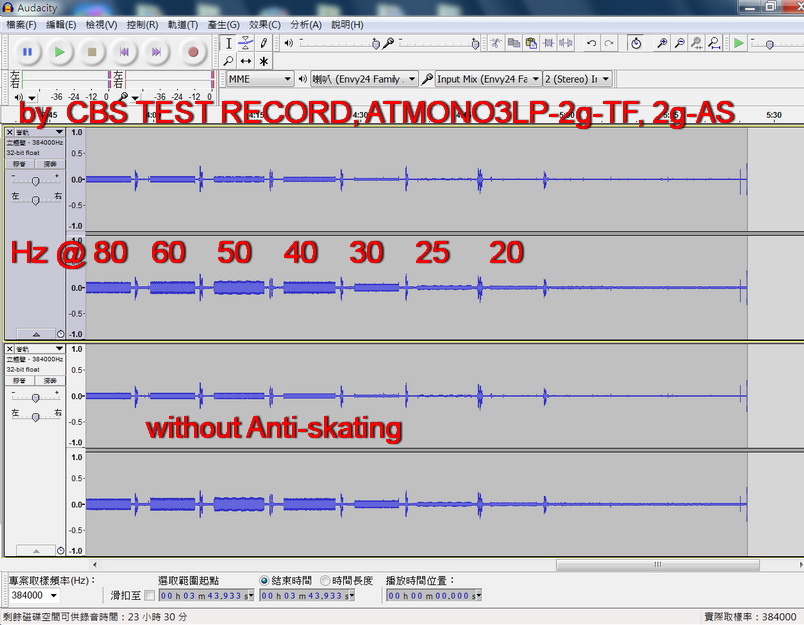This screenshot has height=625, width=804.
Task: Paste audio with the Paste icon
Action: click(x=531, y=44)
